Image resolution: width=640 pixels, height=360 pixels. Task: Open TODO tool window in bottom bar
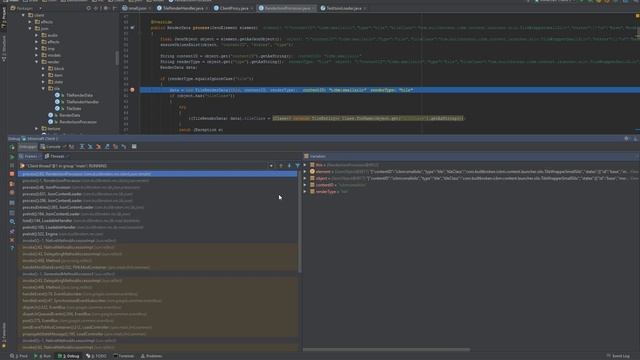pos(96,356)
